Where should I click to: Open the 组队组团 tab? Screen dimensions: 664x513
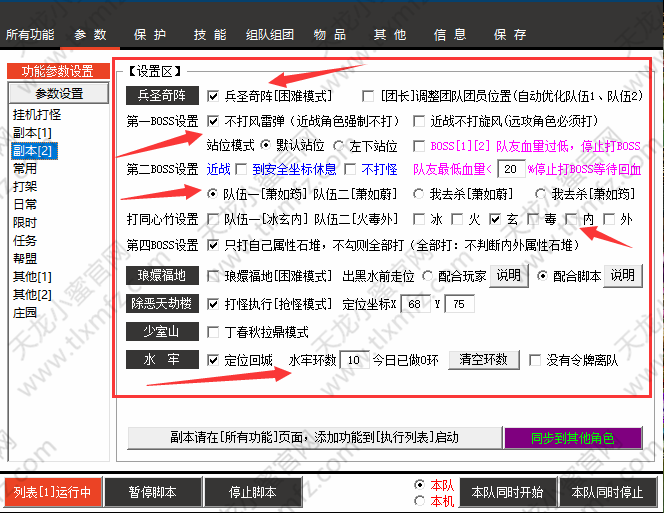click(270, 35)
